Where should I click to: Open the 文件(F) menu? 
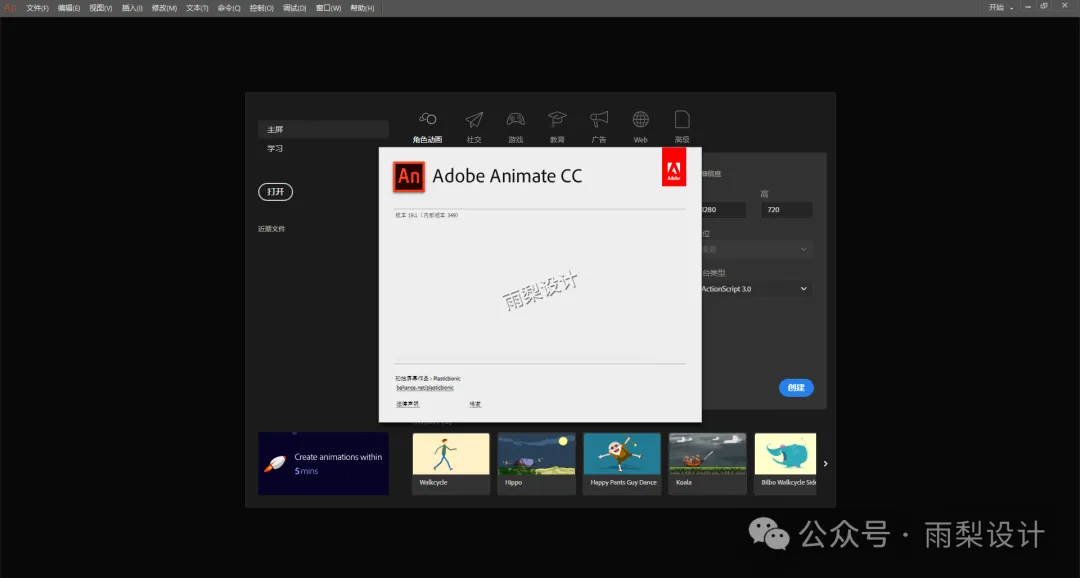tap(37, 8)
